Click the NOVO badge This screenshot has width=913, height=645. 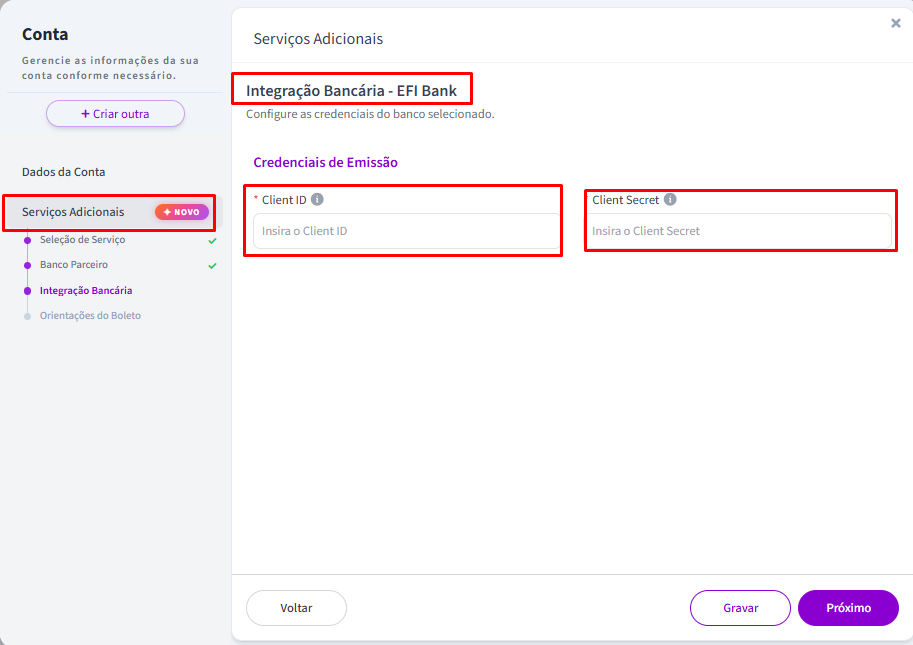(182, 212)
